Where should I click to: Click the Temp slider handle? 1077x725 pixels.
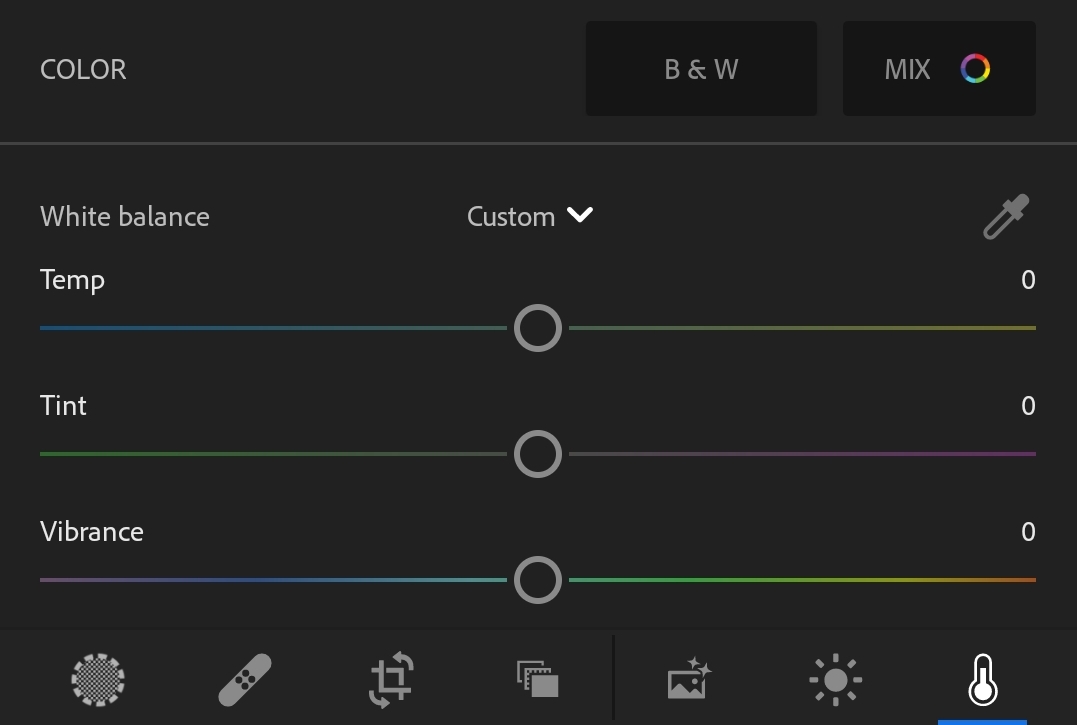[x=538, y=328]
